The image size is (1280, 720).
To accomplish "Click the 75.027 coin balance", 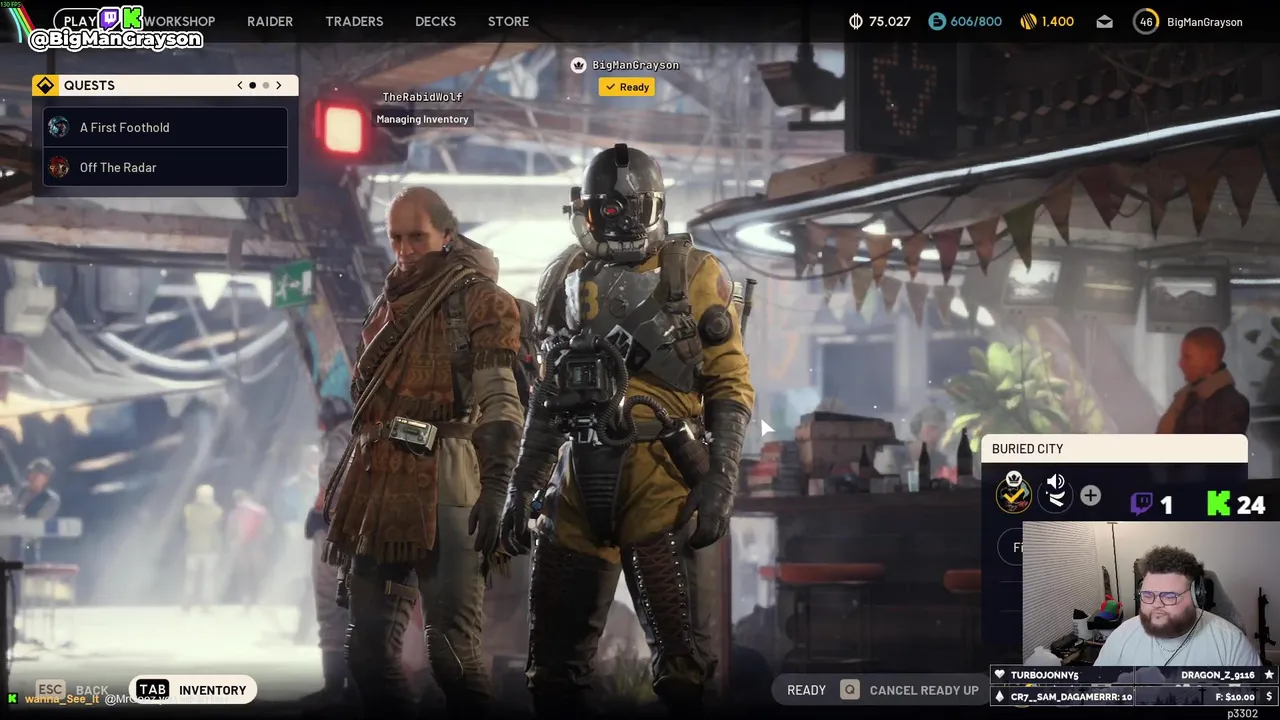I will point(890,21).
